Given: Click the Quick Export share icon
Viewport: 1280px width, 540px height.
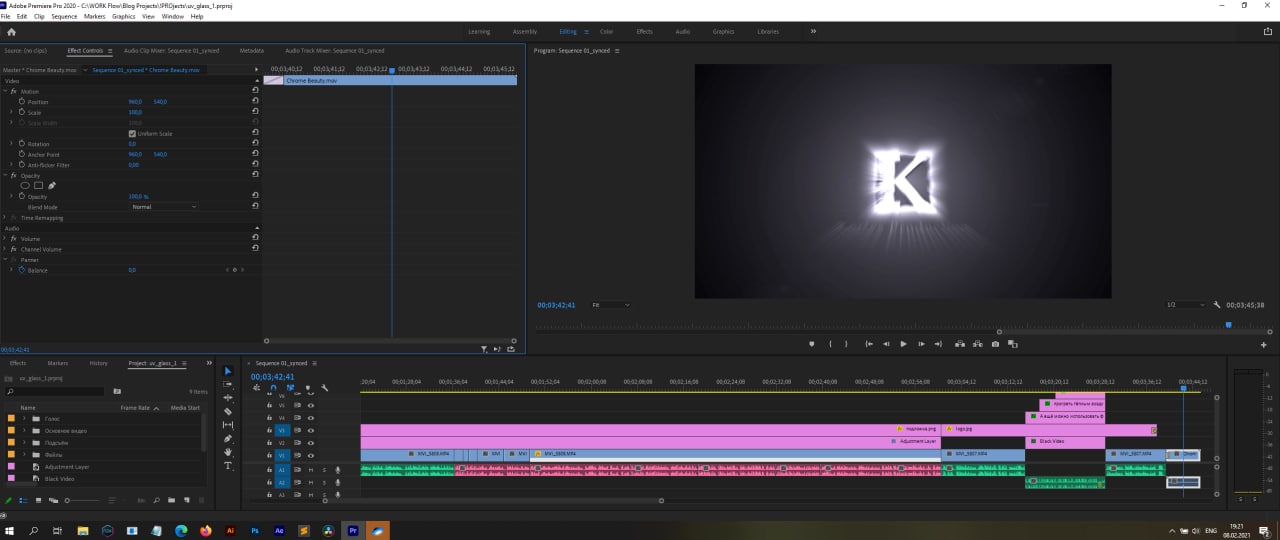Looking at the screenshot, I should click(x=1267, y=32).
